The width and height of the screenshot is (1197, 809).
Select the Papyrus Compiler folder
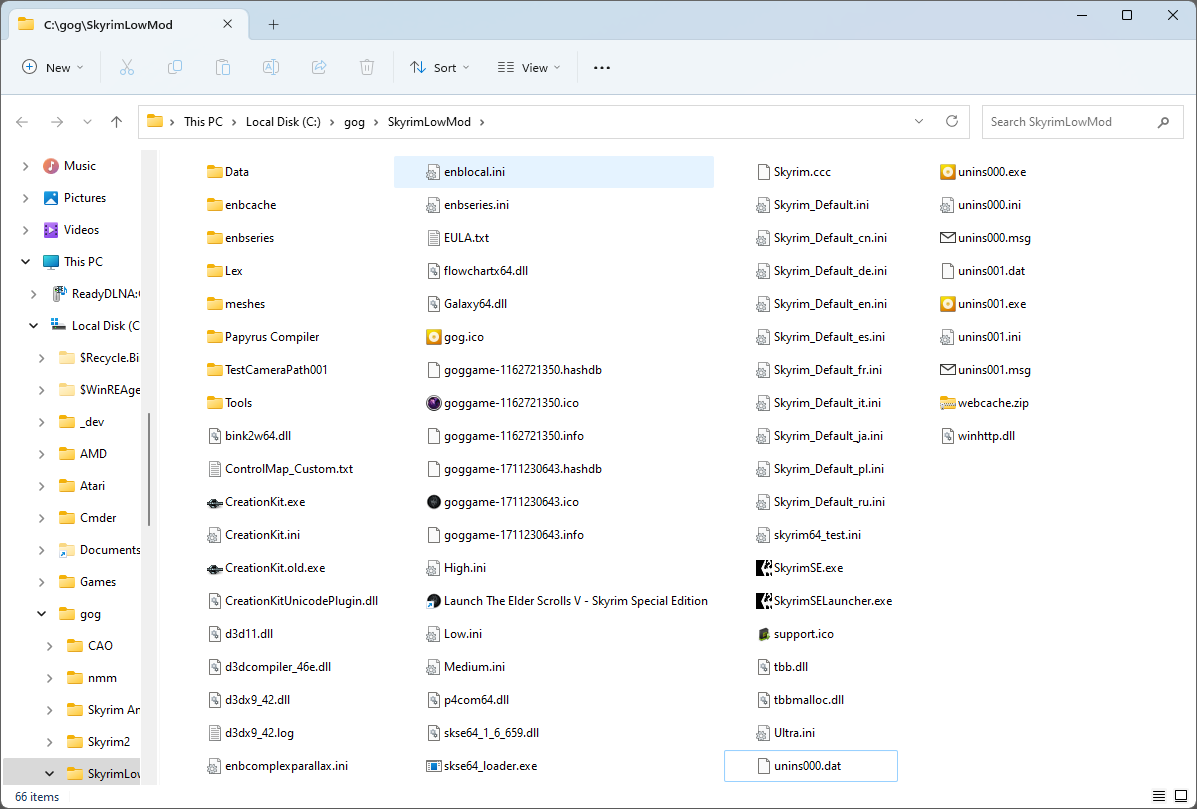(x=263, y=337)
